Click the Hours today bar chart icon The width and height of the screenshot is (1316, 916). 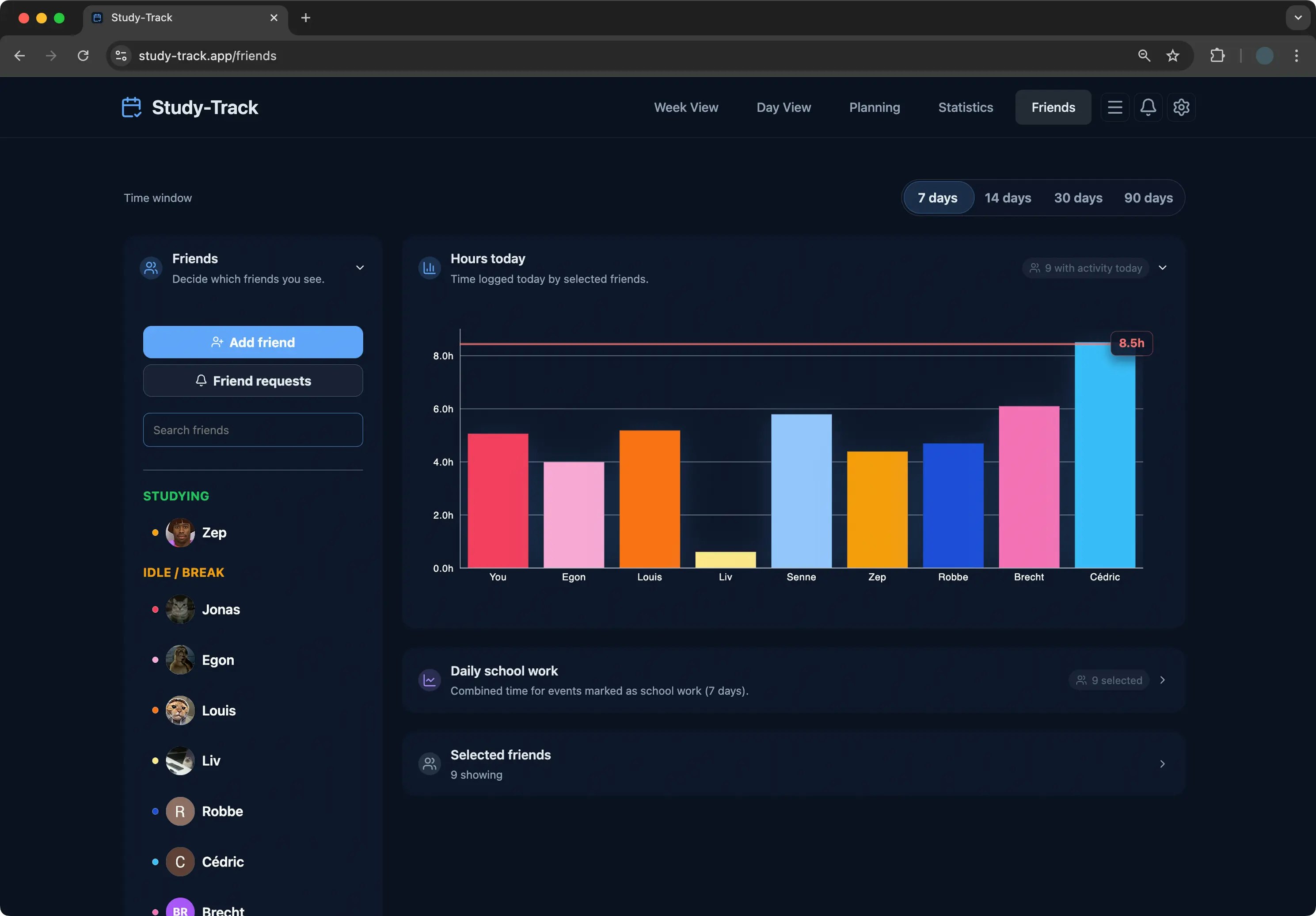[429, 268]
